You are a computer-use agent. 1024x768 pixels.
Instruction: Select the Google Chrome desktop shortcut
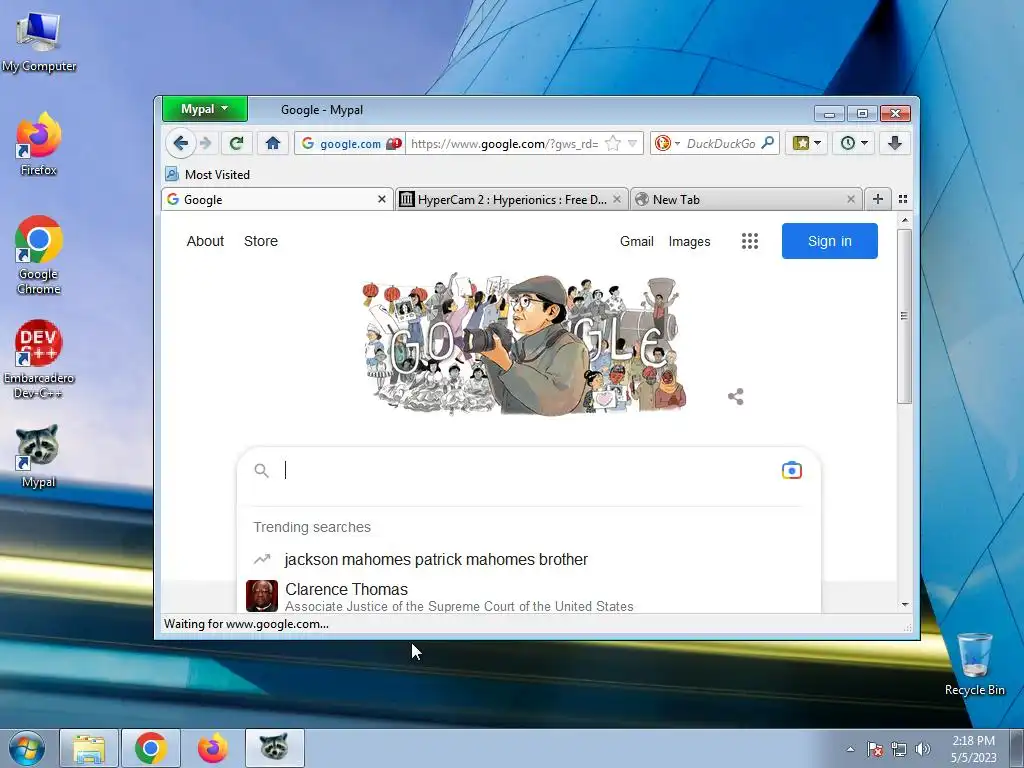pyautogui.click(x=39, y=255)
